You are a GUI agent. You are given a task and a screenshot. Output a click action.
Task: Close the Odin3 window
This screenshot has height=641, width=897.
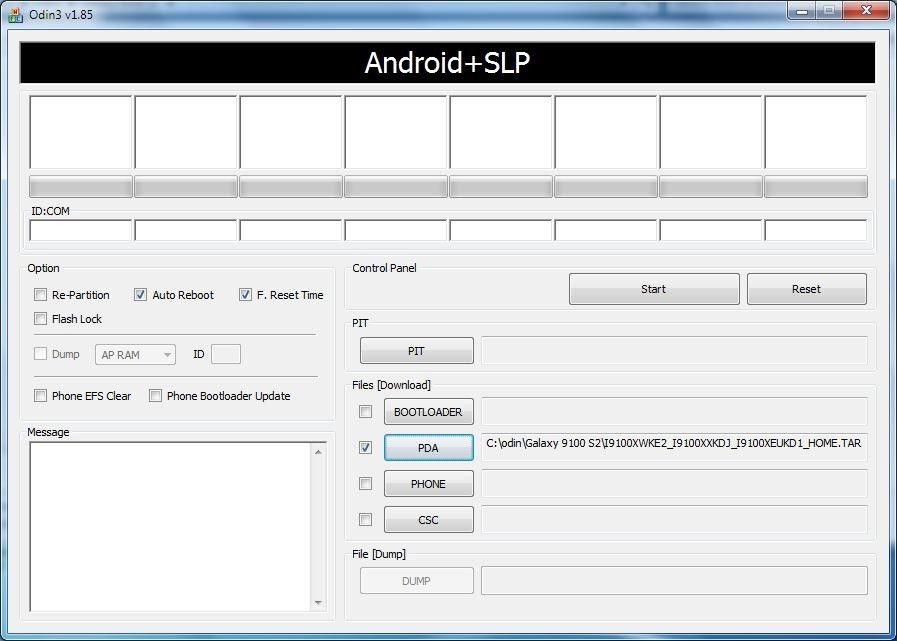[x=866, y=11]
